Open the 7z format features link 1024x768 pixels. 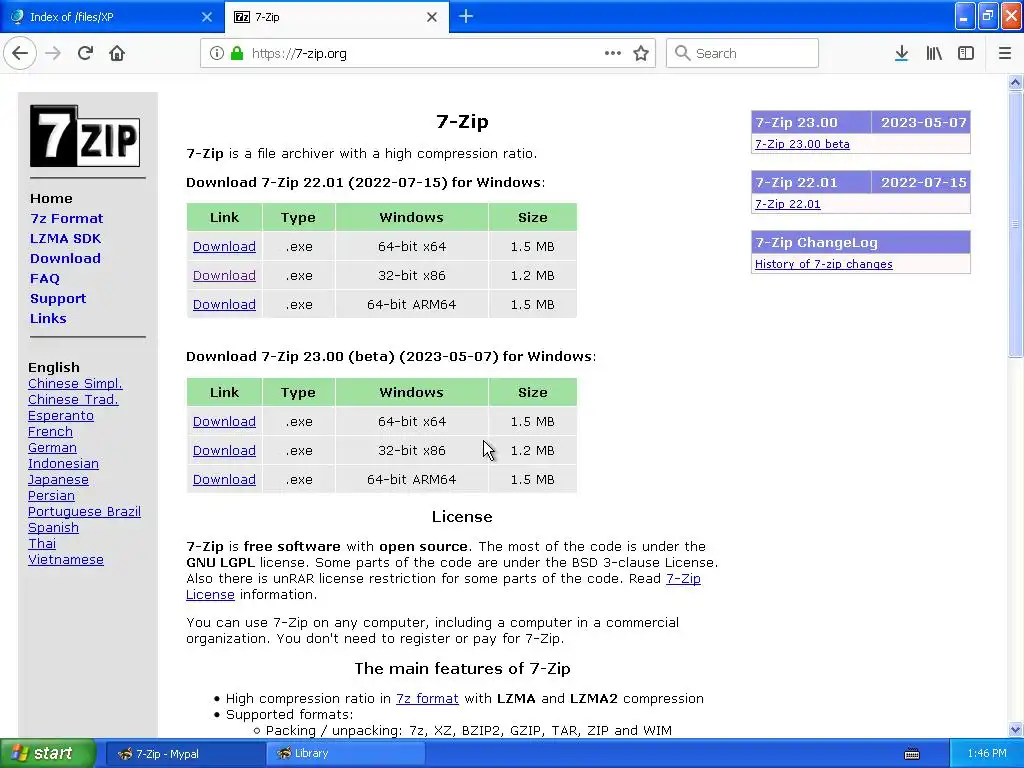point(427,699)
